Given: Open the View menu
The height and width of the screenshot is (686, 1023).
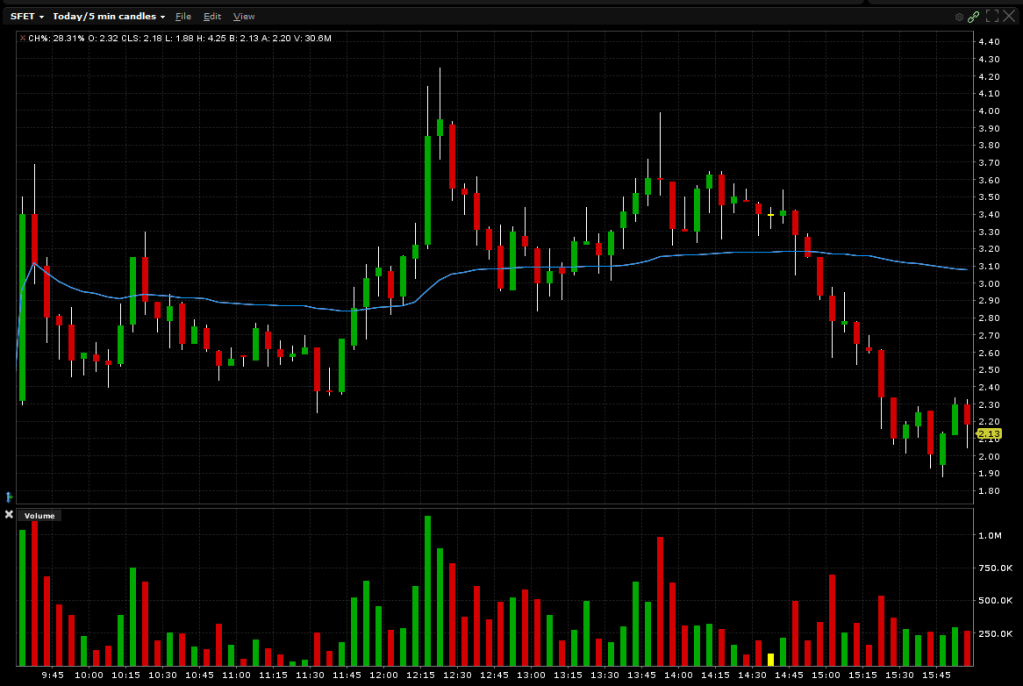Looking at the screenshot, I should coord(243,16).
